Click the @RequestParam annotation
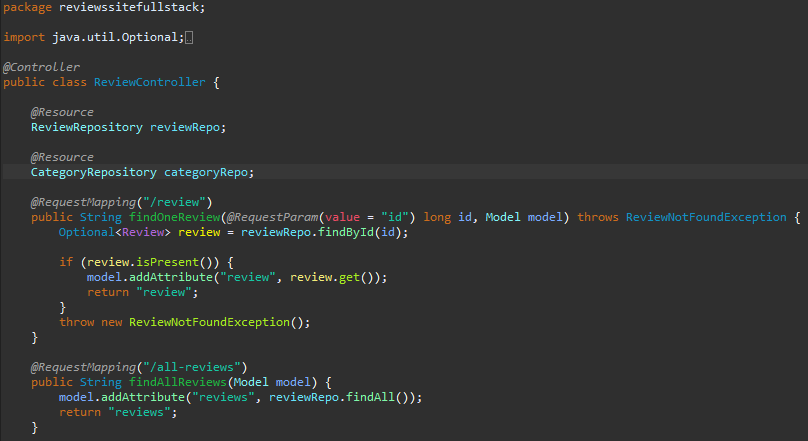808x441 pixels. click(273, 217)
